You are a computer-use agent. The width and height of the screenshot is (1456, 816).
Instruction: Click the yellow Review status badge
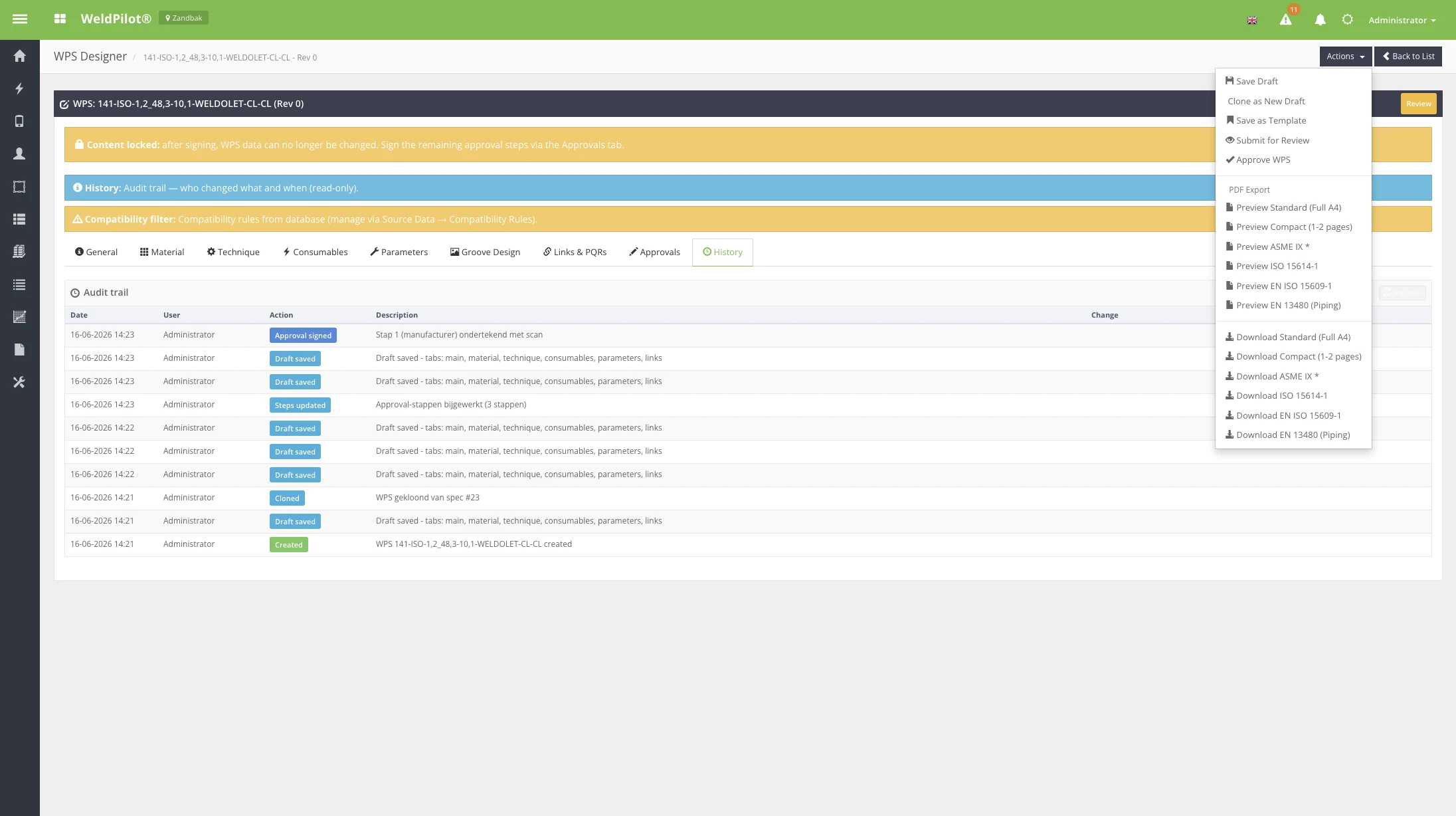point(1418,104)
